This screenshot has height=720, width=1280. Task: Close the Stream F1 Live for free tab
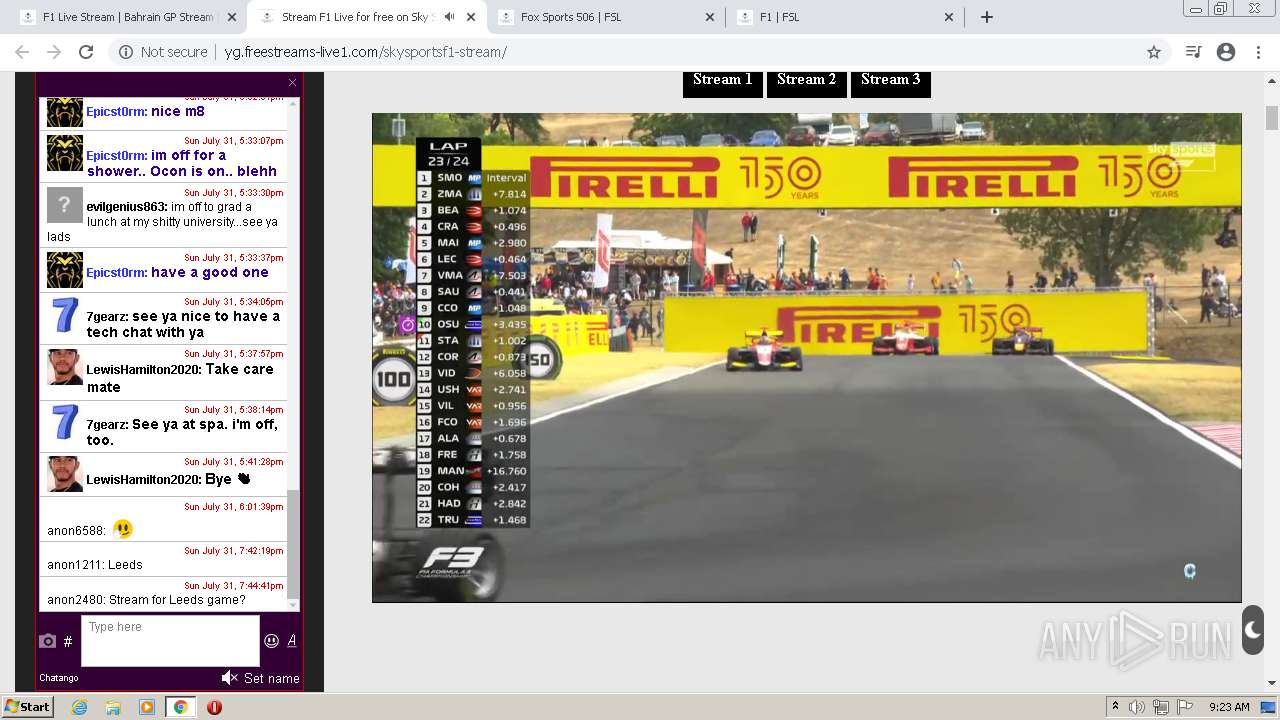click(471, 17)
